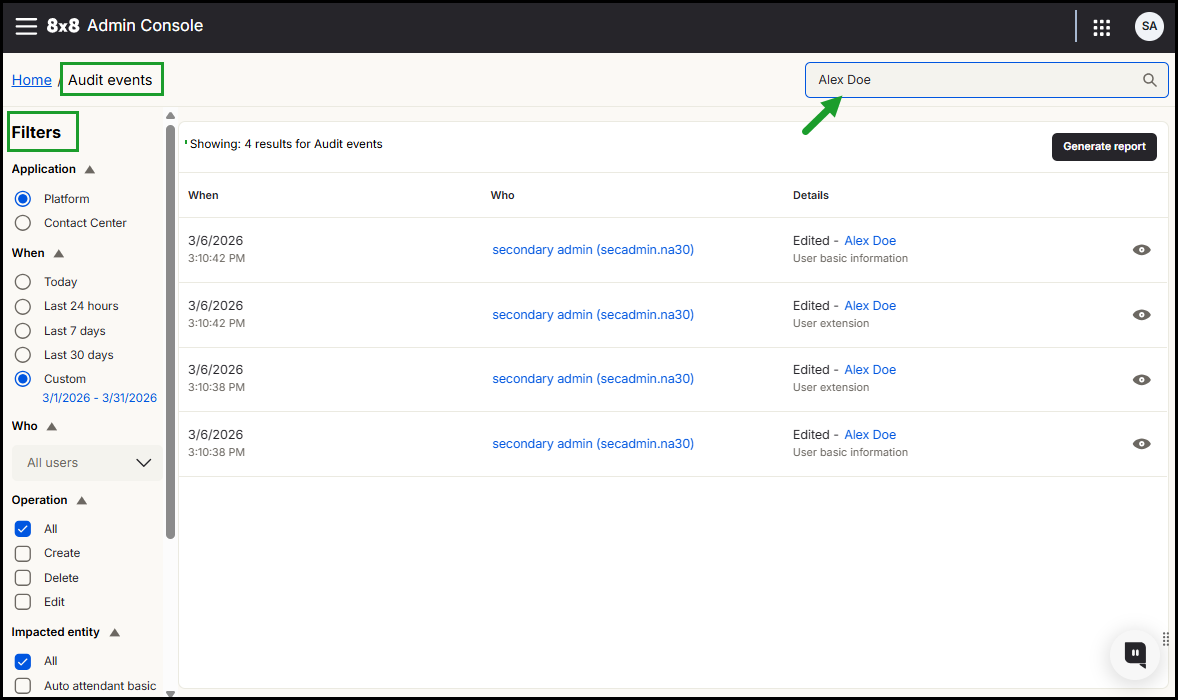This screenshot has height=700, width=1178.
Task: View details of 3:10:38 PM basic information event
Action: pyautogui.click(x=1141, y=444)
